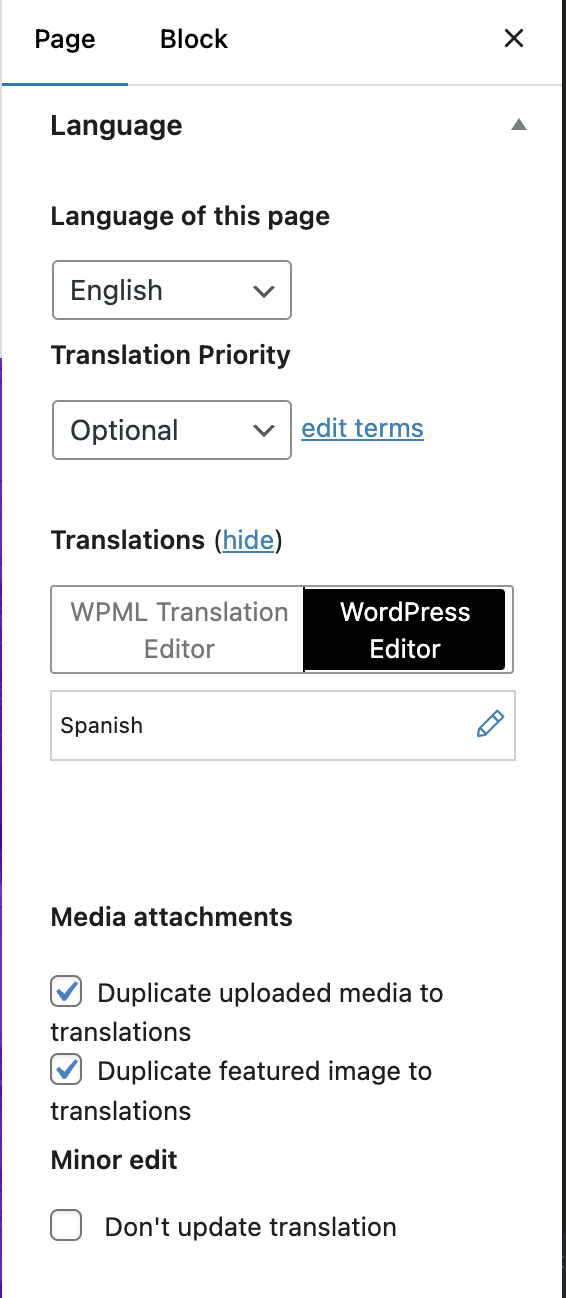566x1298 pixels.
Task: Click the hide link next to Translations
Action: coord(248,540)
